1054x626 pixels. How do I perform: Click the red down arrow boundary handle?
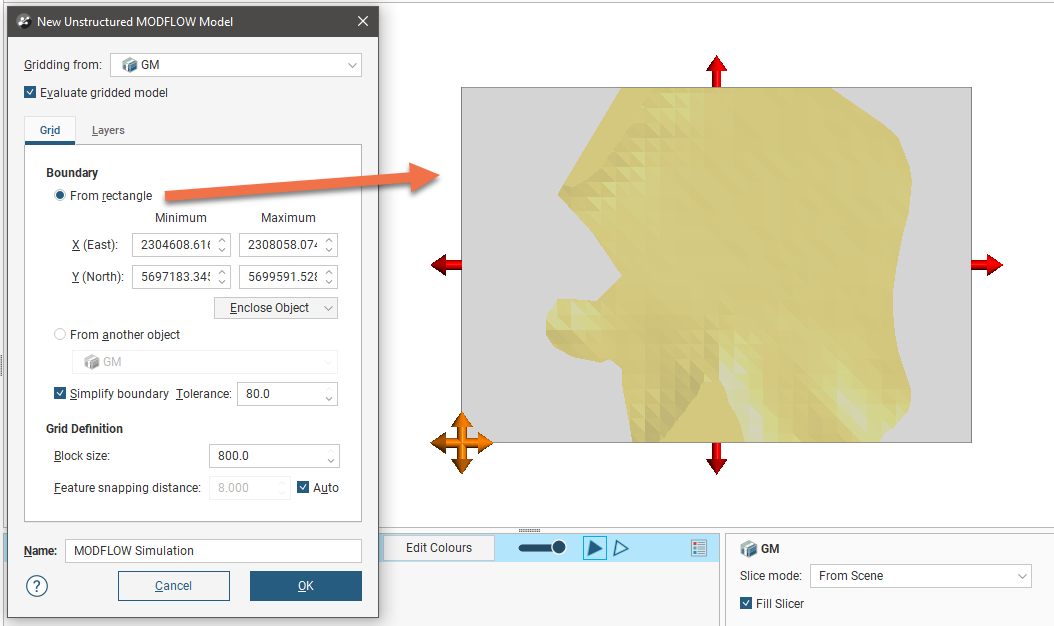717,458
